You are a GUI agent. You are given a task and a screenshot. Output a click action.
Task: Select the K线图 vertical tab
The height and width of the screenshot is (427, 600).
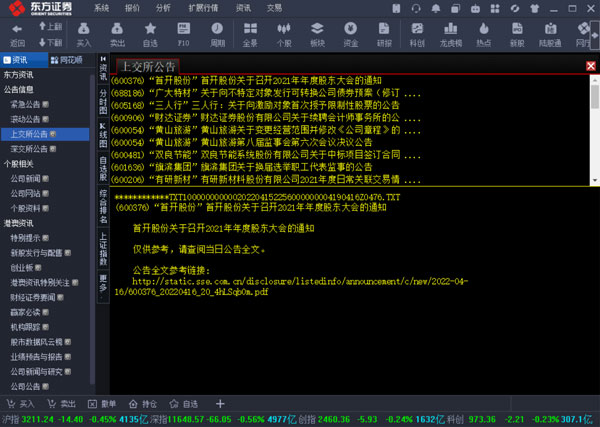click(103, 135)
